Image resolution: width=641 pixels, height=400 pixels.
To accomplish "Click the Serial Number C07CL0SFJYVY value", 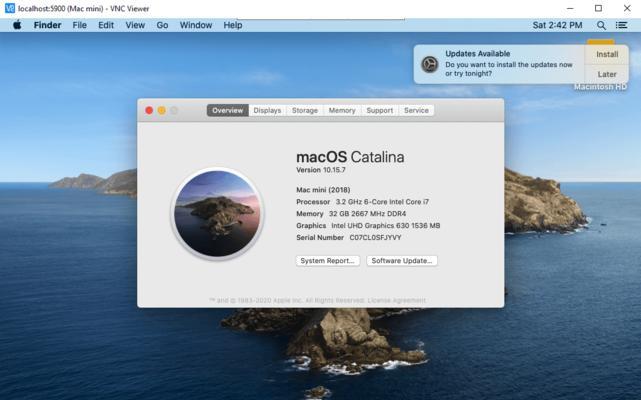I will [x=375, y=238].
